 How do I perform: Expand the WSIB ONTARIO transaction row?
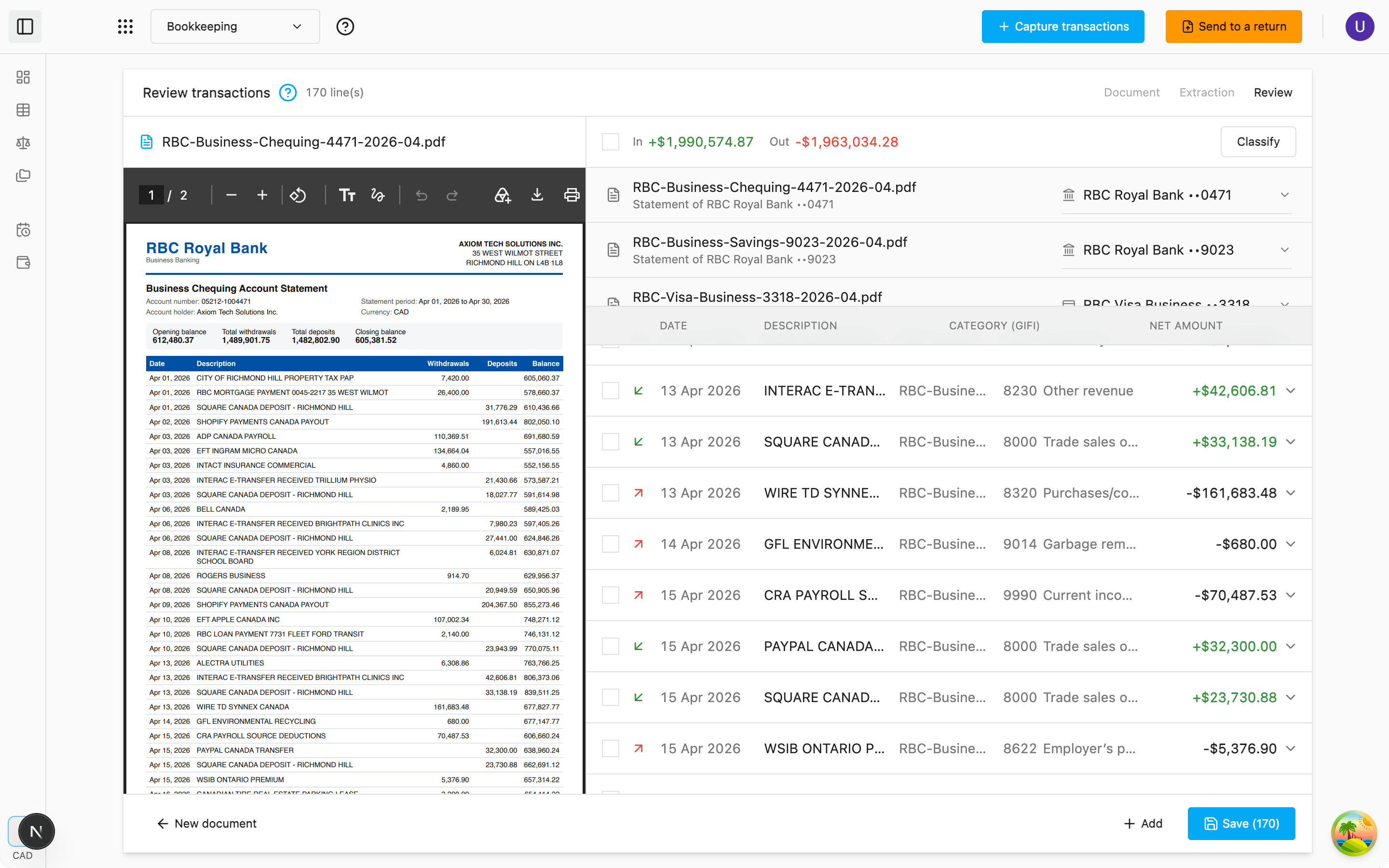[1290, 748]
